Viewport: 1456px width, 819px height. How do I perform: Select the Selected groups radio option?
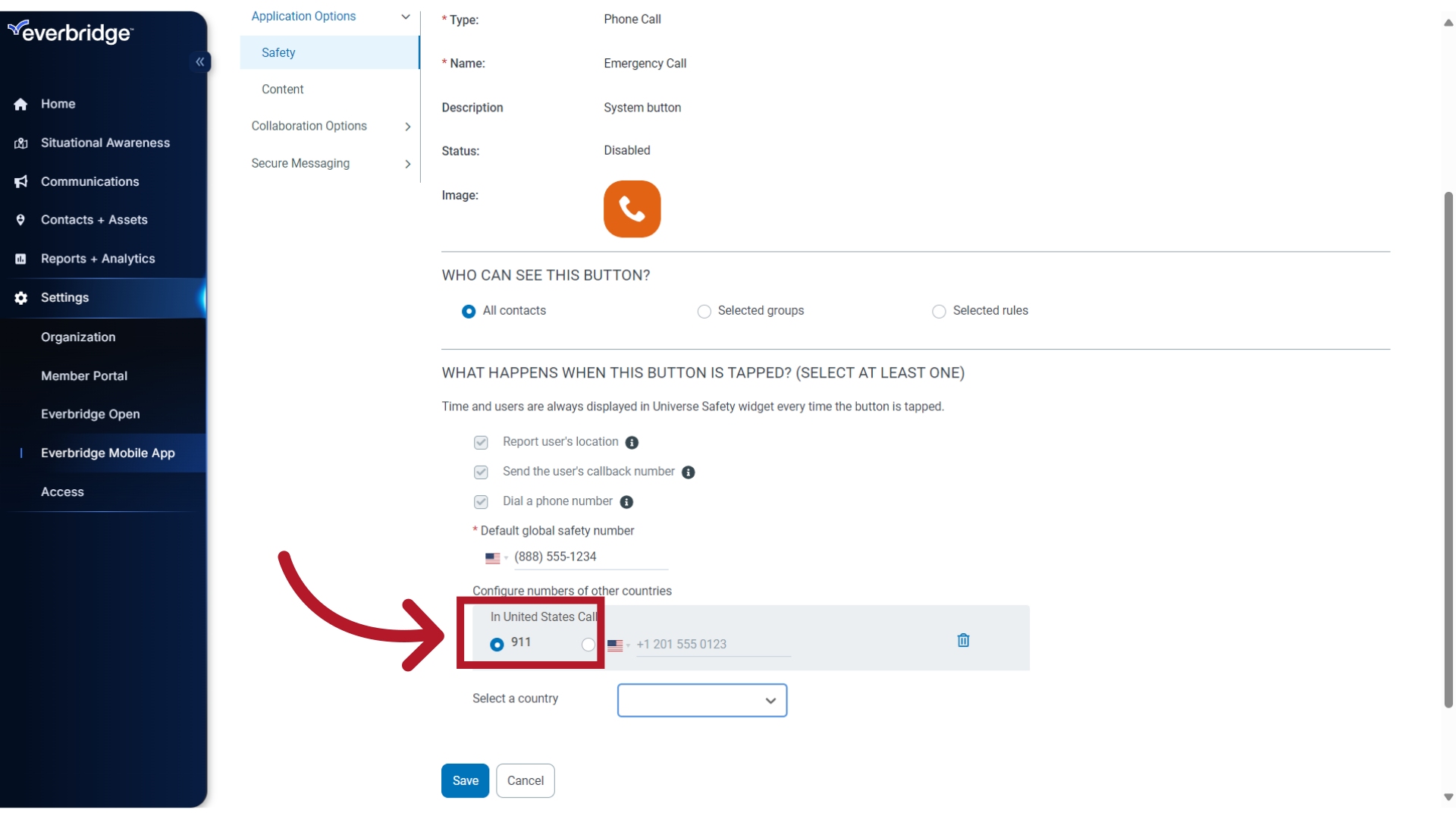(x=704, y=311)
